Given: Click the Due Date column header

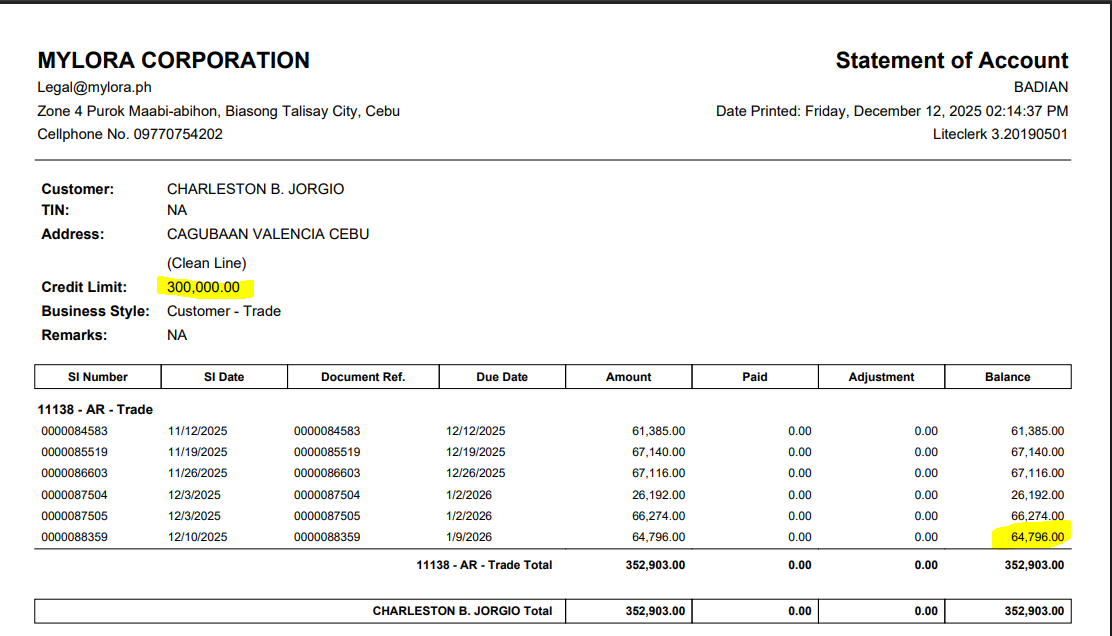Looking at the screenshot, I should [x=502, y=377].
